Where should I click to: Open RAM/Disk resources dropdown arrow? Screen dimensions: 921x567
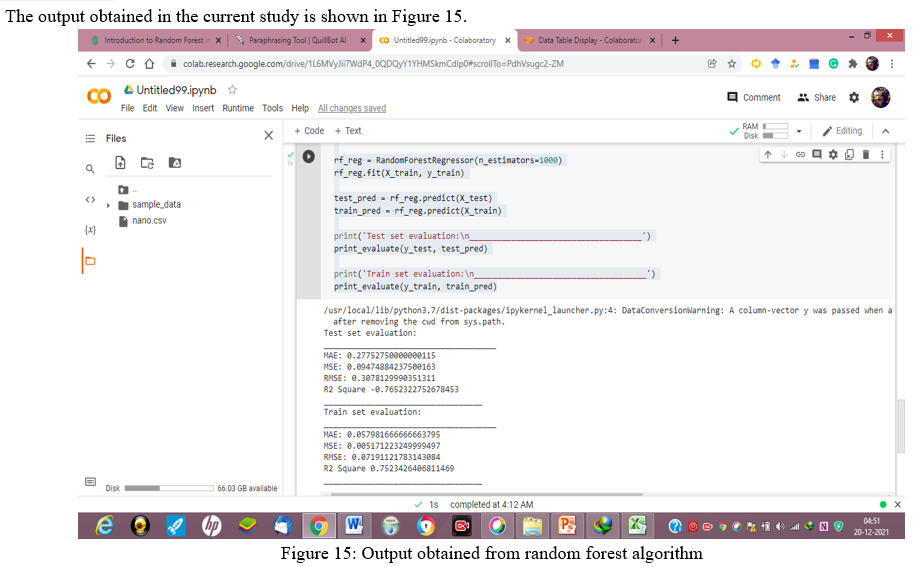799,131
